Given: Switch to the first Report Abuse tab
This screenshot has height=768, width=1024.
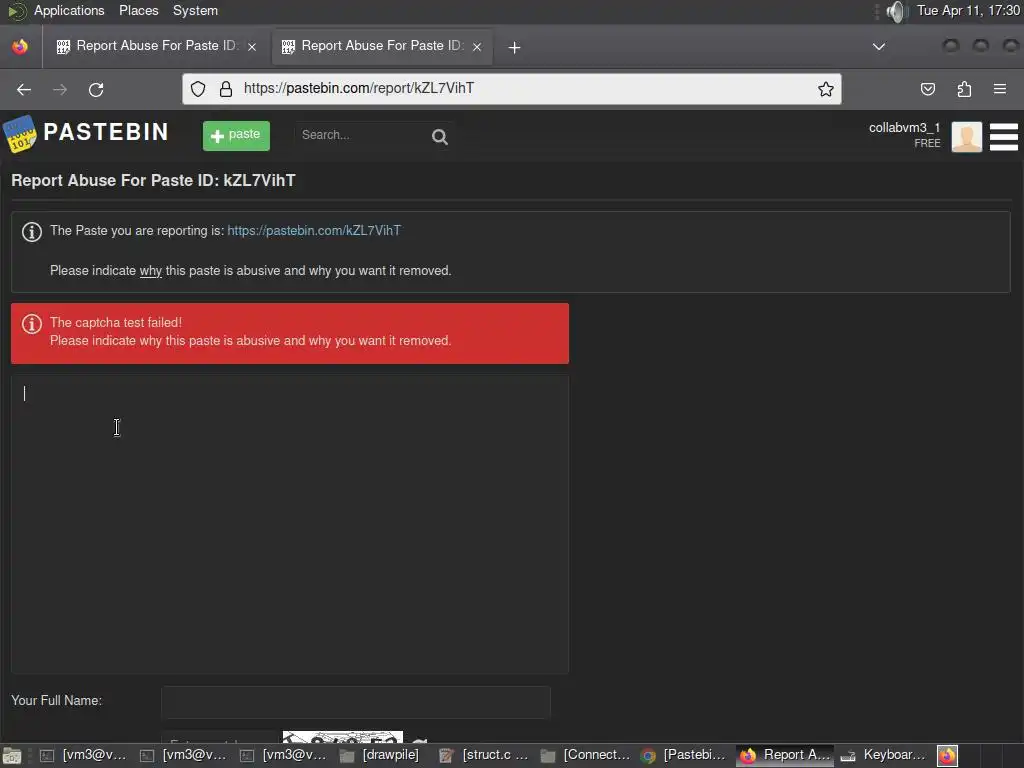Looking at the screenshot, I should (x=155, y=46).
